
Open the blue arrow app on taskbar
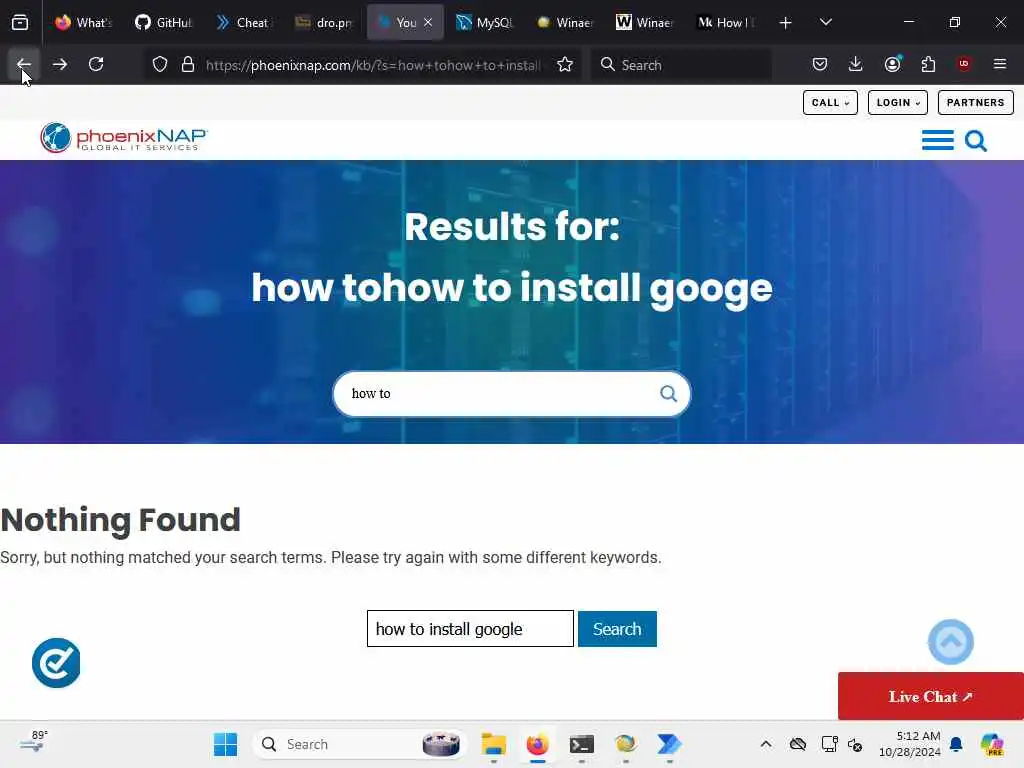669,744
